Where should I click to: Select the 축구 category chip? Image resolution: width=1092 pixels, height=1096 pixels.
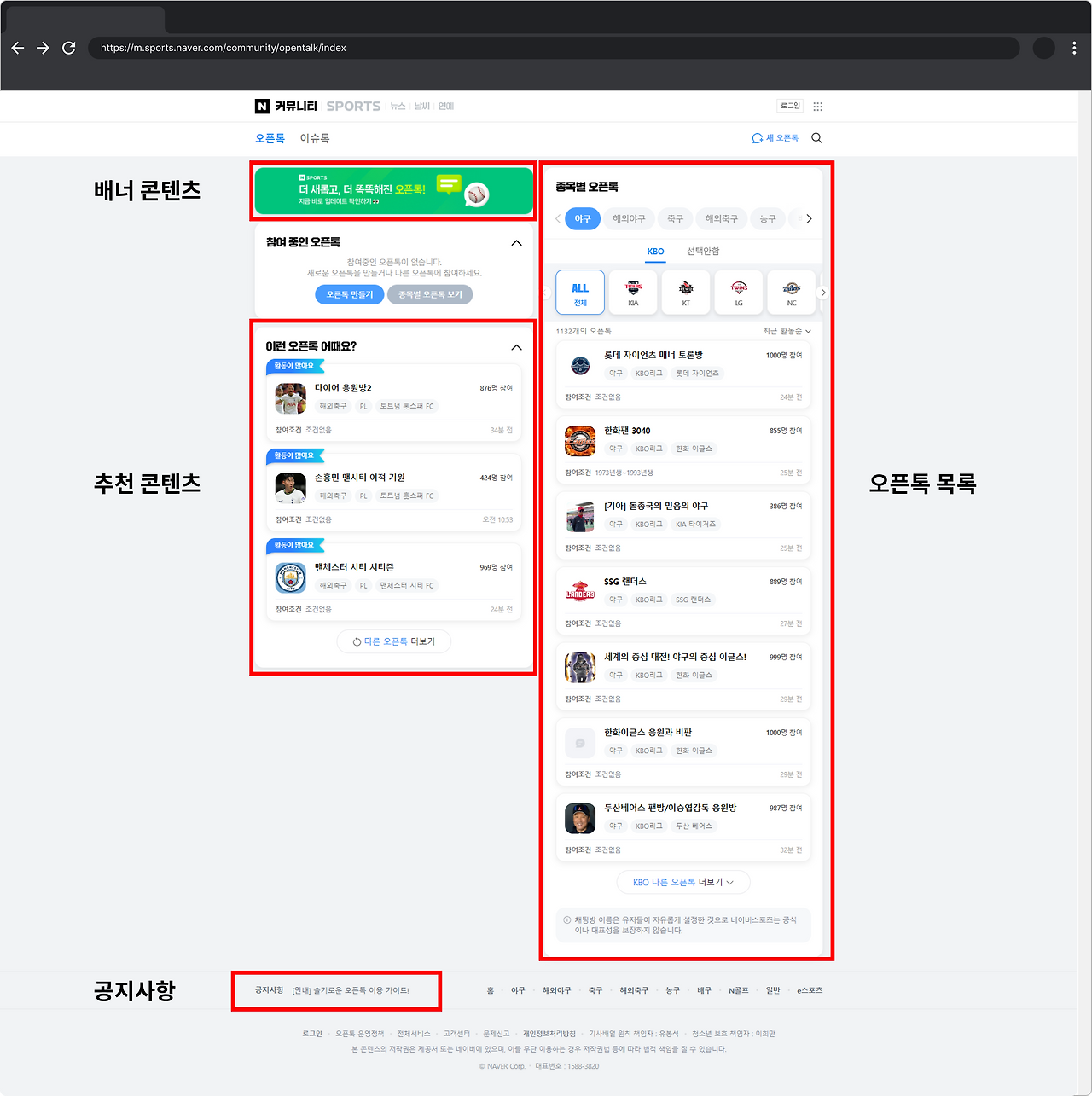[x=675, y=219]
